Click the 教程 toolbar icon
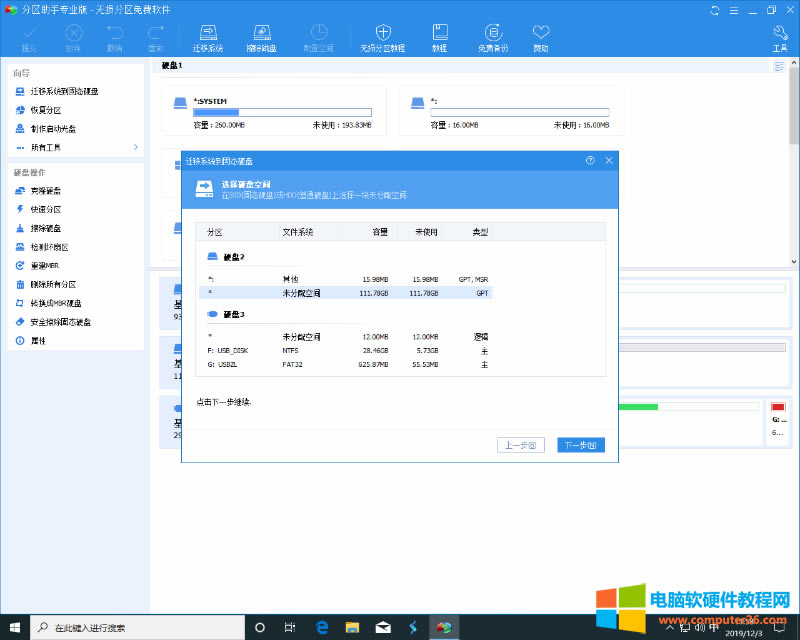This screenshot has width=800, height=640. pos(440,38)
